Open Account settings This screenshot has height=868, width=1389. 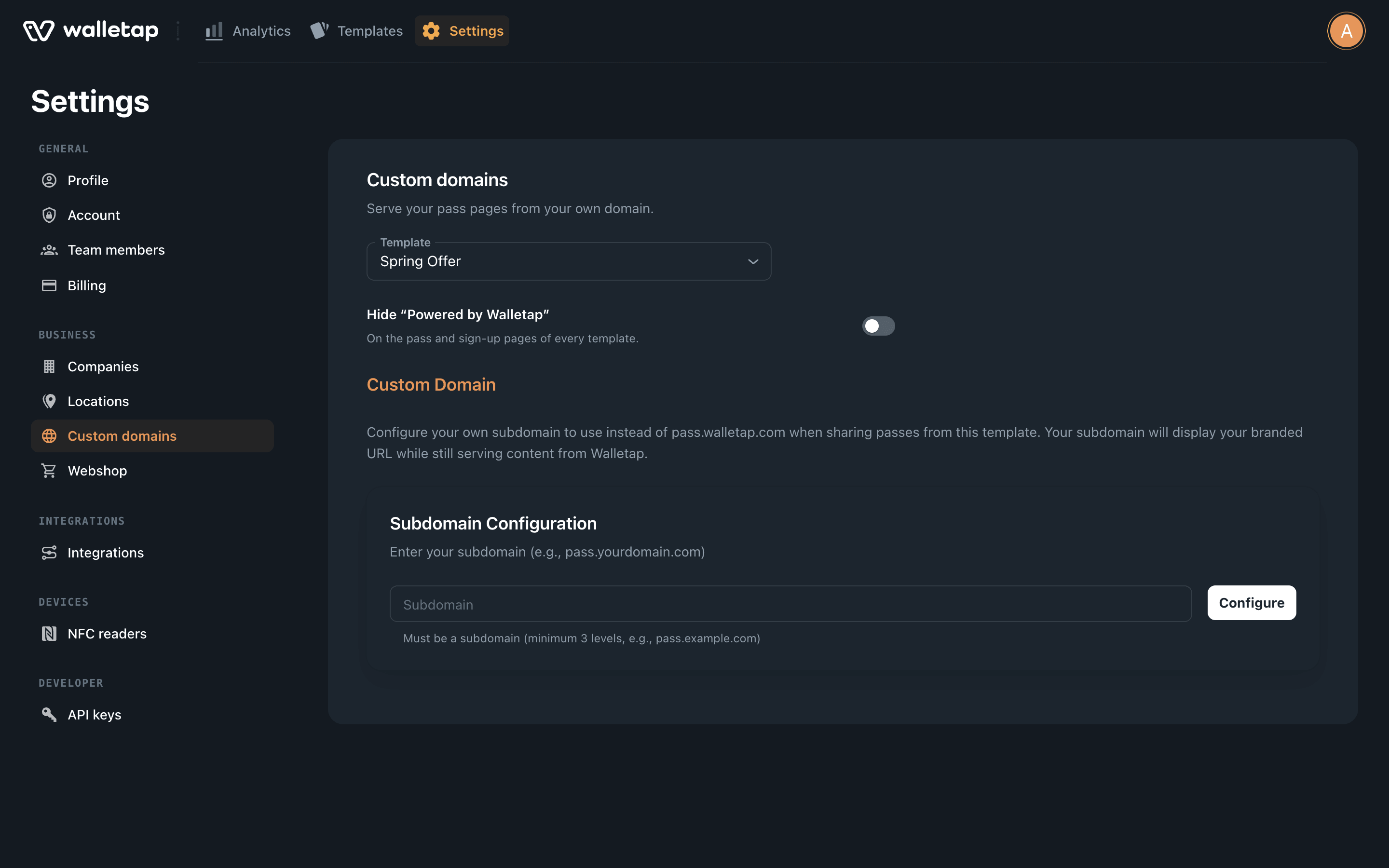tap(152, 215)
